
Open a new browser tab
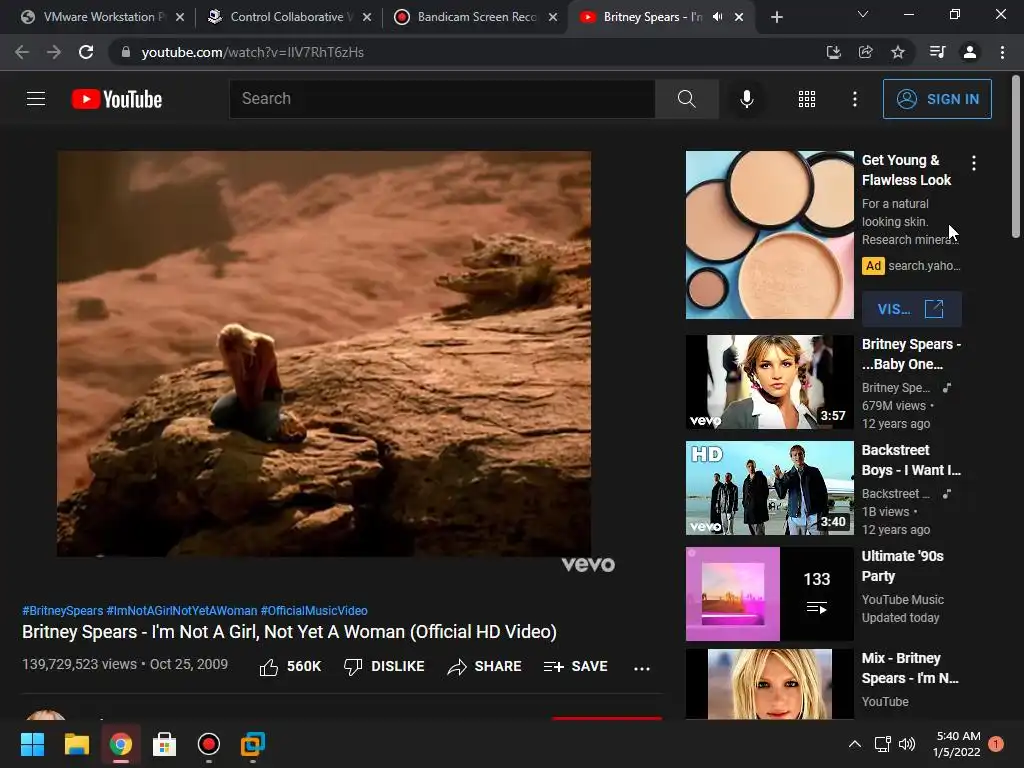click(776, 17)
